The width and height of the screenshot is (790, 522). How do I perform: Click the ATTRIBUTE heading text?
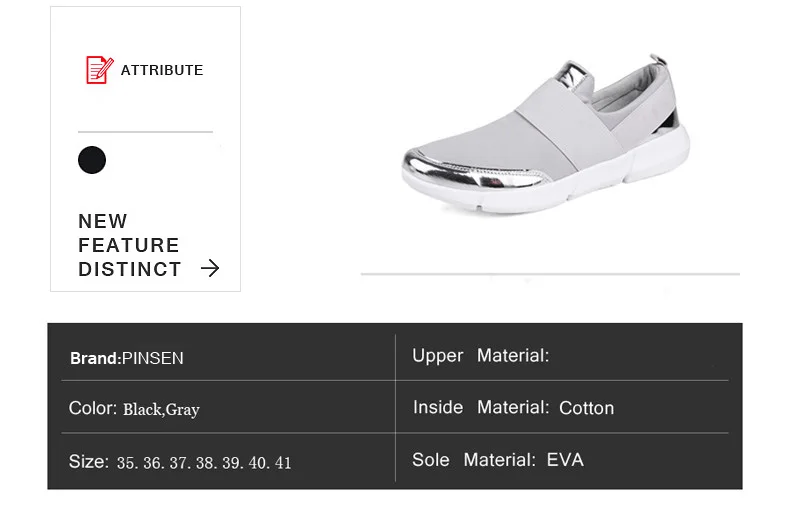(161, 70)
